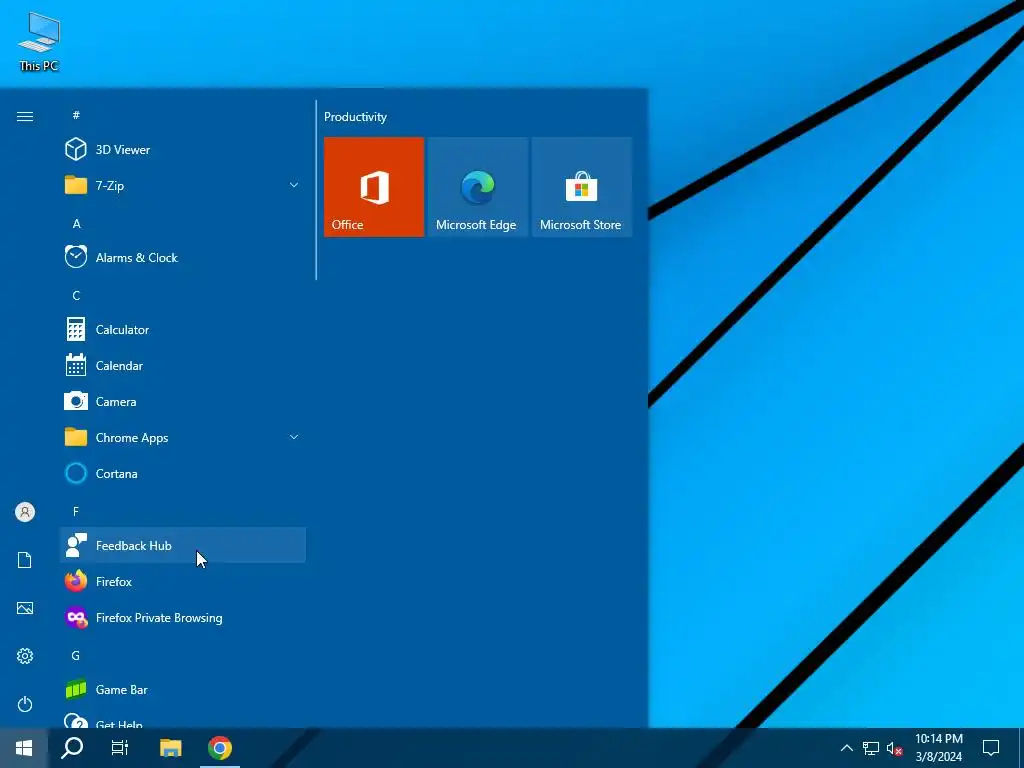The width and height of the screenshot is (1024, 768).
Task: Open taskbar Search
Action: click(x=72, y=748)
